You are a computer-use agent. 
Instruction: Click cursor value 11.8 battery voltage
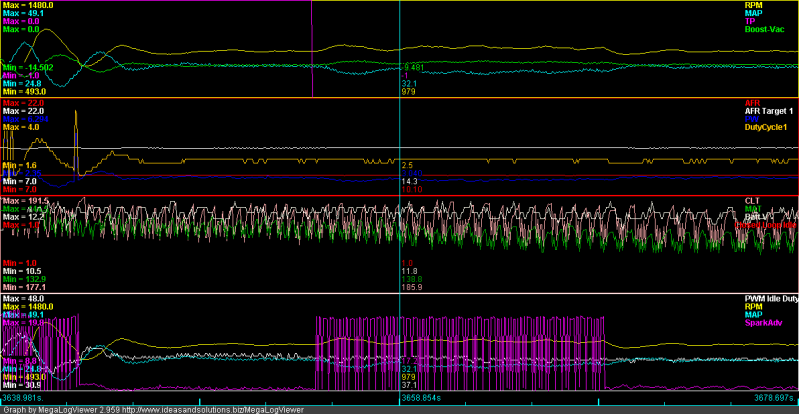click(409, 271)
